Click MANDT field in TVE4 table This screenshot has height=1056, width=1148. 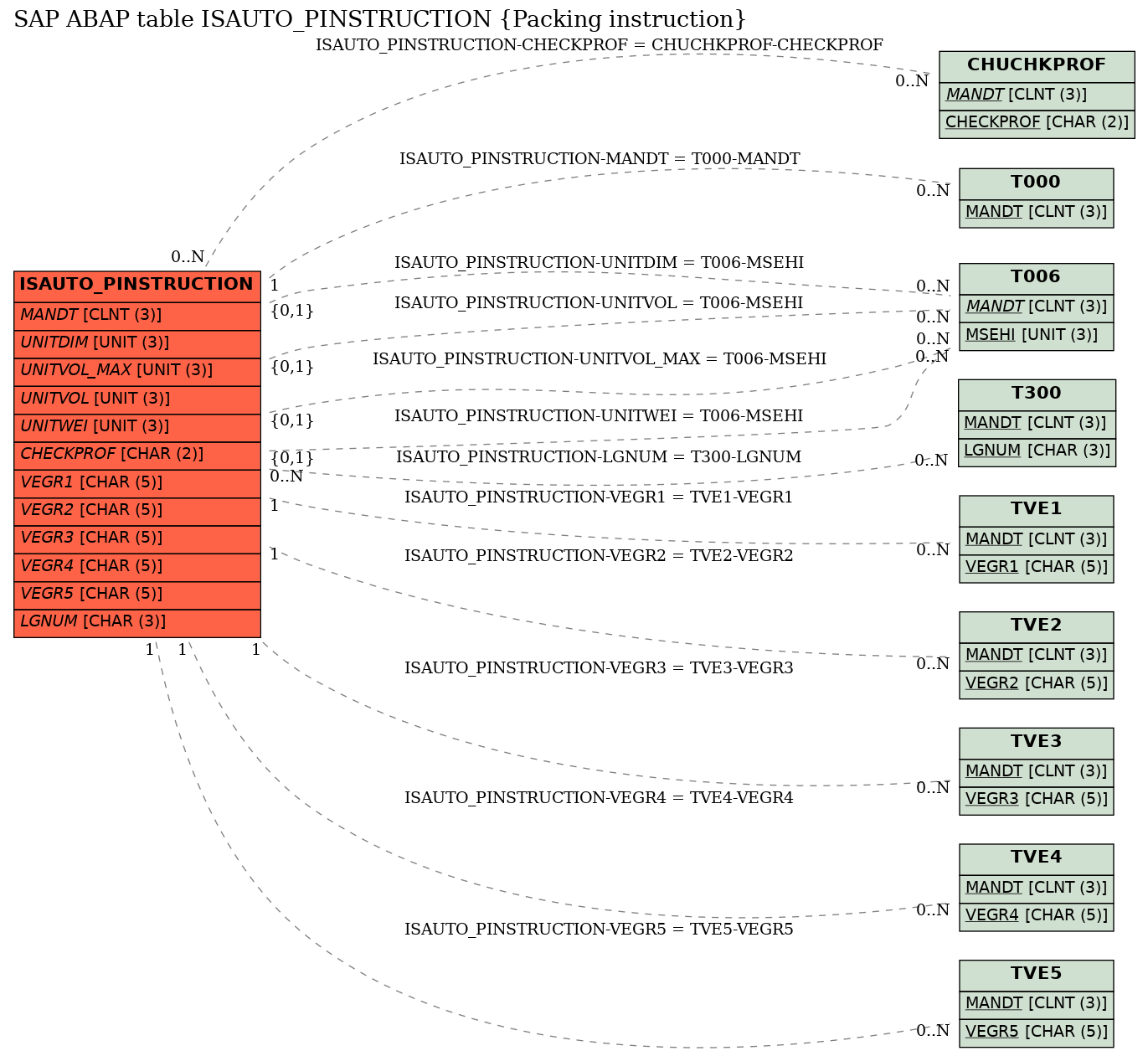point(1036,889)
